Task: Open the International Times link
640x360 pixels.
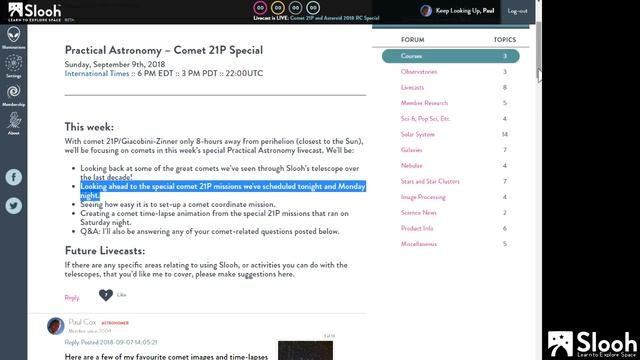Action: click(x=97, y=73)
